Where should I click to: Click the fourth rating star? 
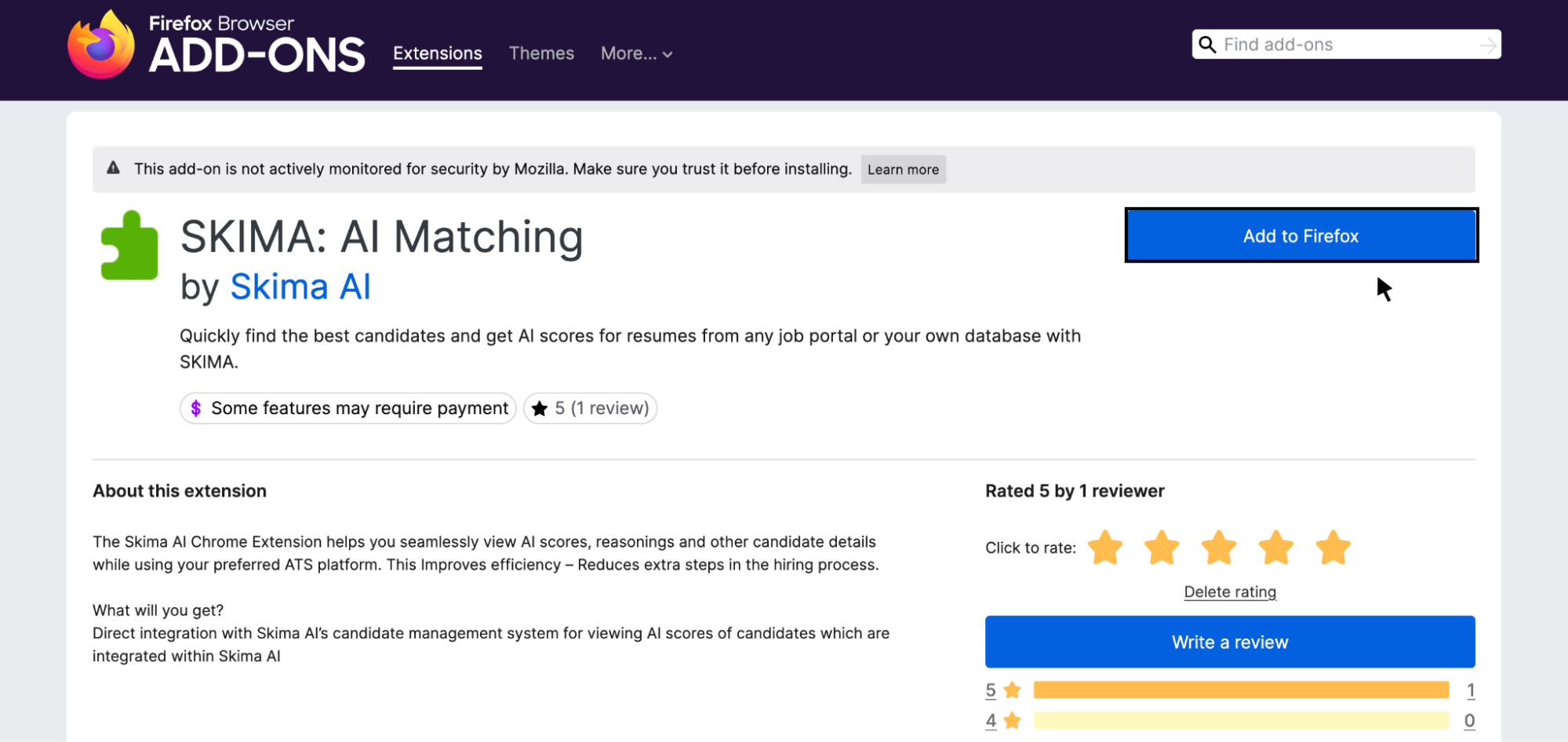[x=1276, y=547]
